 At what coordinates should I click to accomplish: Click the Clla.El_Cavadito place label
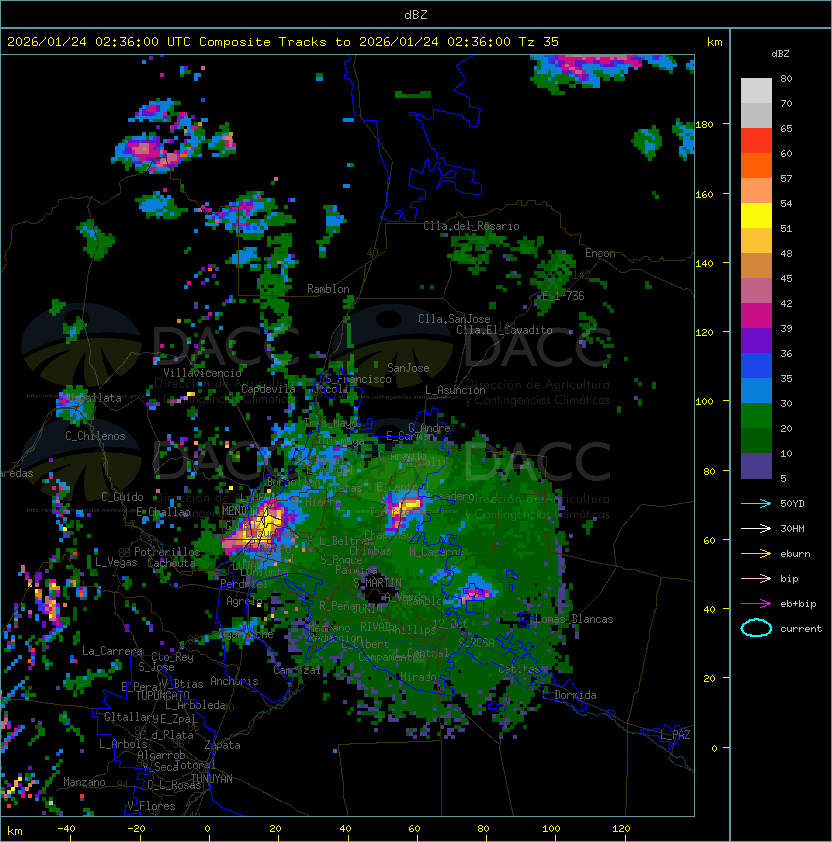pos(504,330)
